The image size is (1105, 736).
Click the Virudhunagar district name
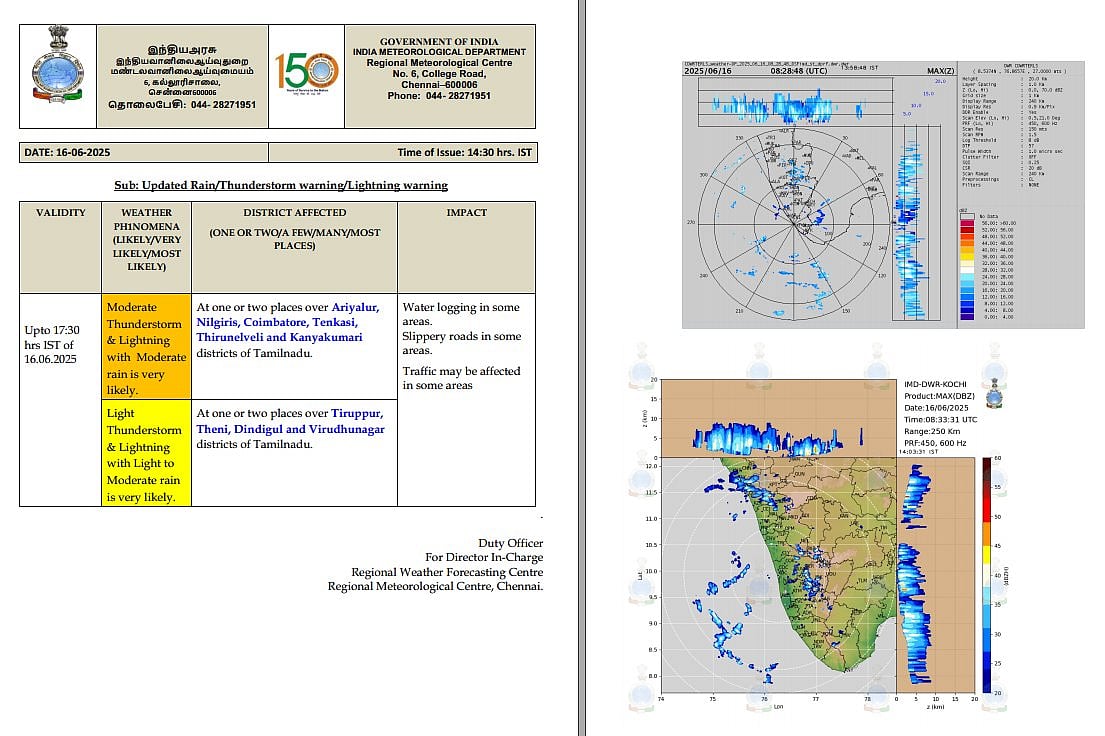pos(342,429)
